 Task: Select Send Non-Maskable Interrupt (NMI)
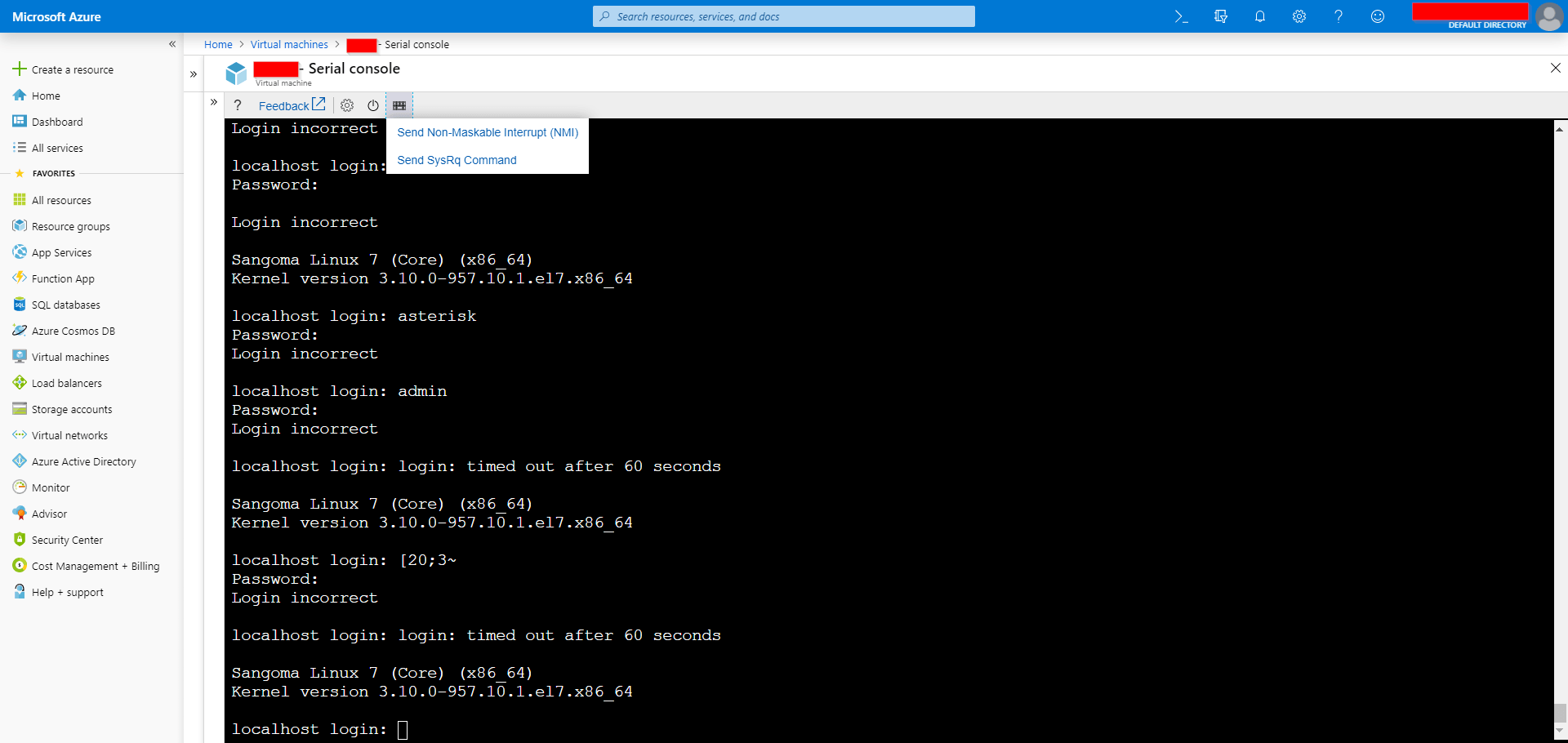click(x=488, y=132)
